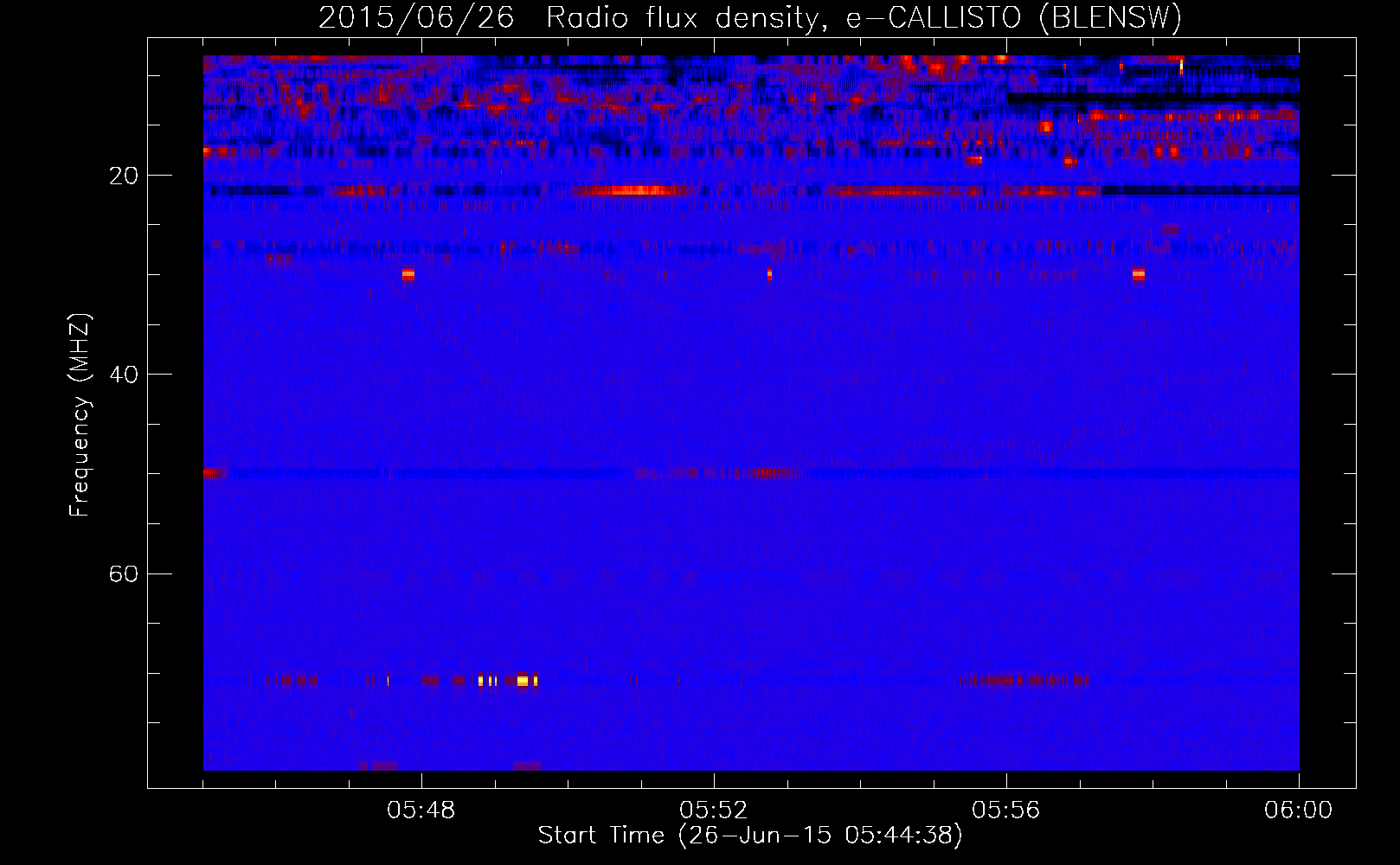The width and height of the screenshot is (1400, 865).
Task: Click the '40' frequency tick label
Action: click(123, 375)
